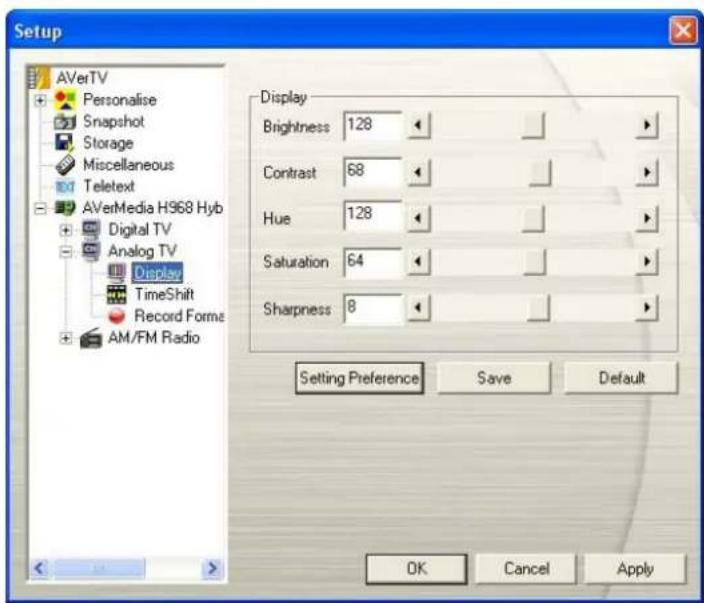Click the Saturation slider thumb
Viewport: 704px width, 603px height.
click(535, 262)
